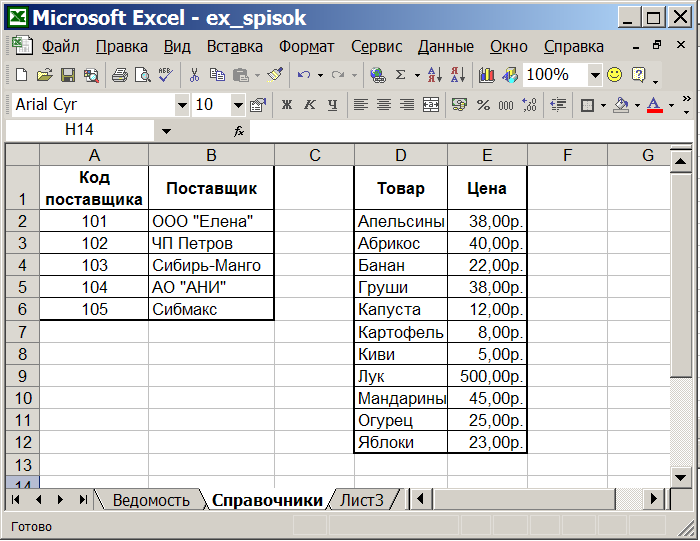Switch to the Ведомость sheet tab

pos(151,500)
